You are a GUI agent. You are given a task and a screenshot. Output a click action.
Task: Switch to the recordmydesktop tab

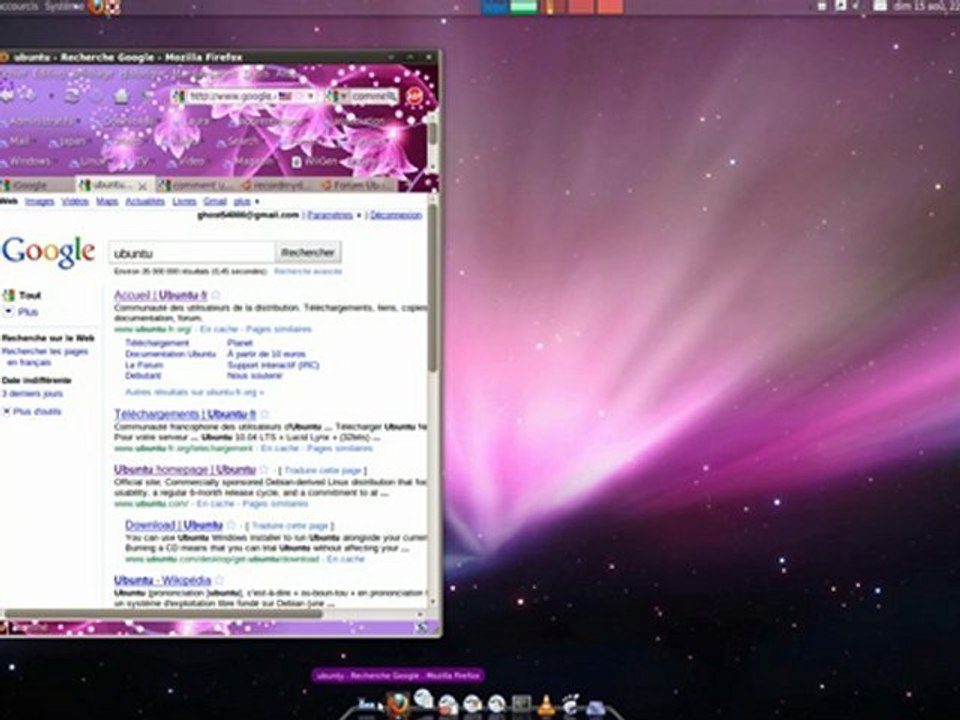[277, 185]
